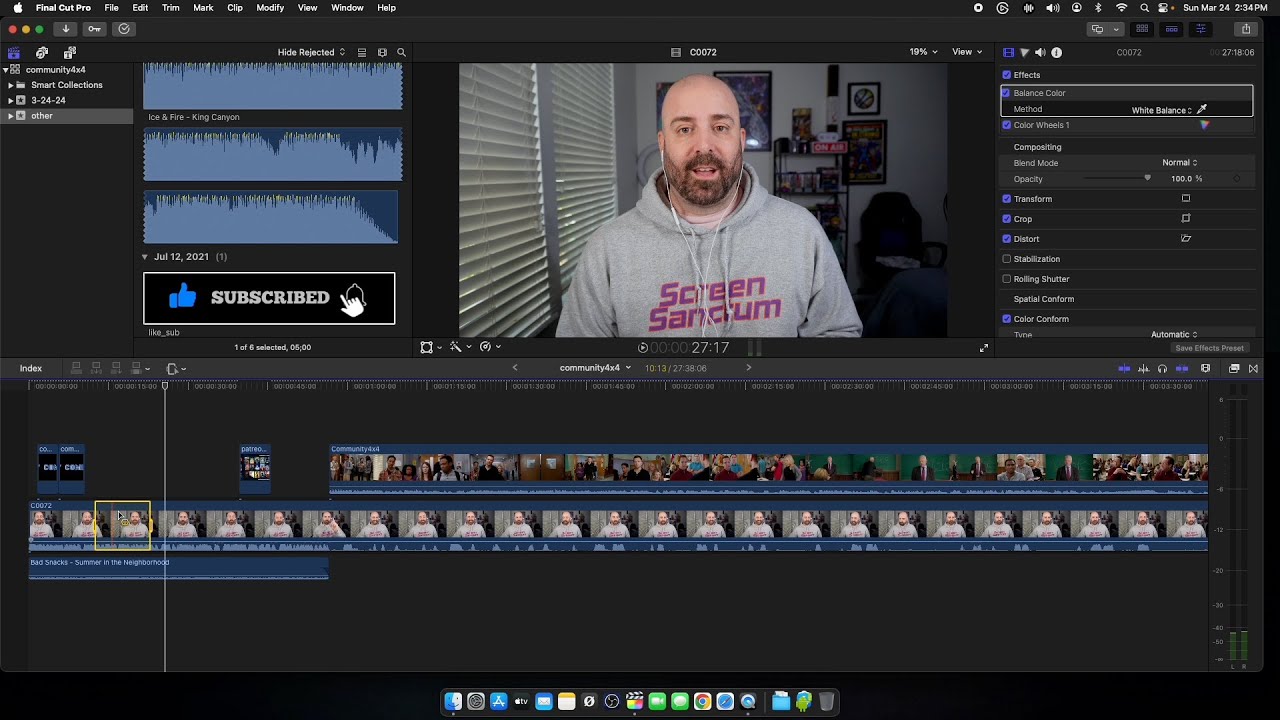This screenshot has width=1280, height=720.
Task: Open community4x4 project name in timeline
Action: [x=595, y=368]
